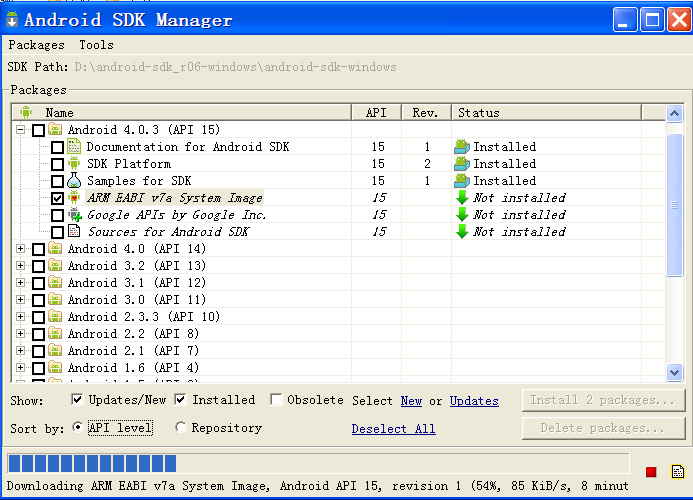Click the Documentation for Android SDK icon
Viewport: 693px width, 500px height.
coord(74,147)
